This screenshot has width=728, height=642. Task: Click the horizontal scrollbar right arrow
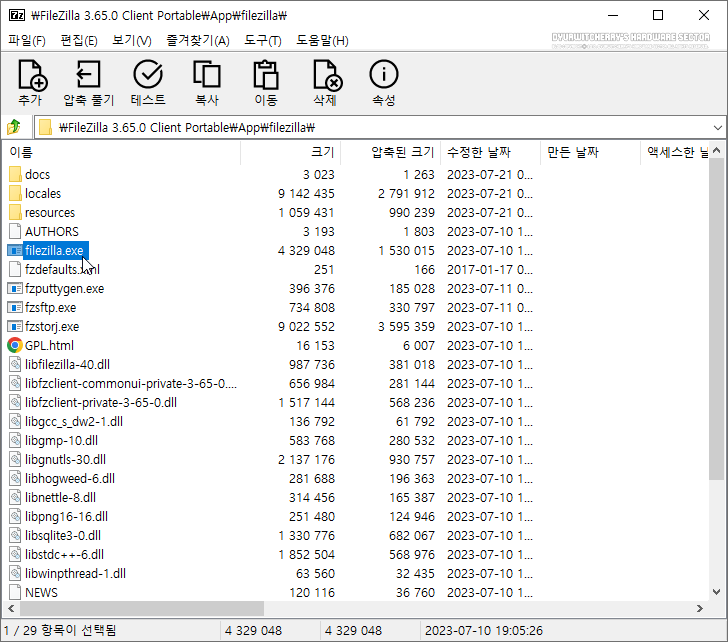tap(700, 609)
